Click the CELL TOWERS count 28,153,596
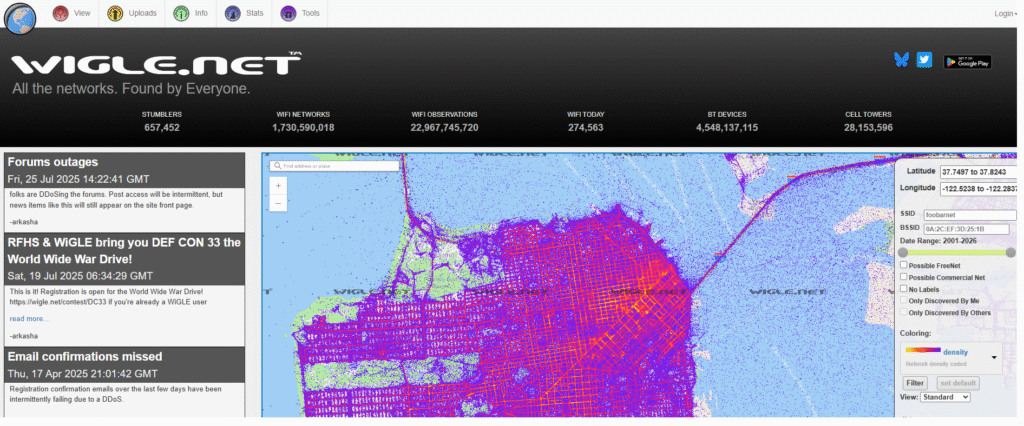Screen dimensions: 1024x426 [868, 127]
